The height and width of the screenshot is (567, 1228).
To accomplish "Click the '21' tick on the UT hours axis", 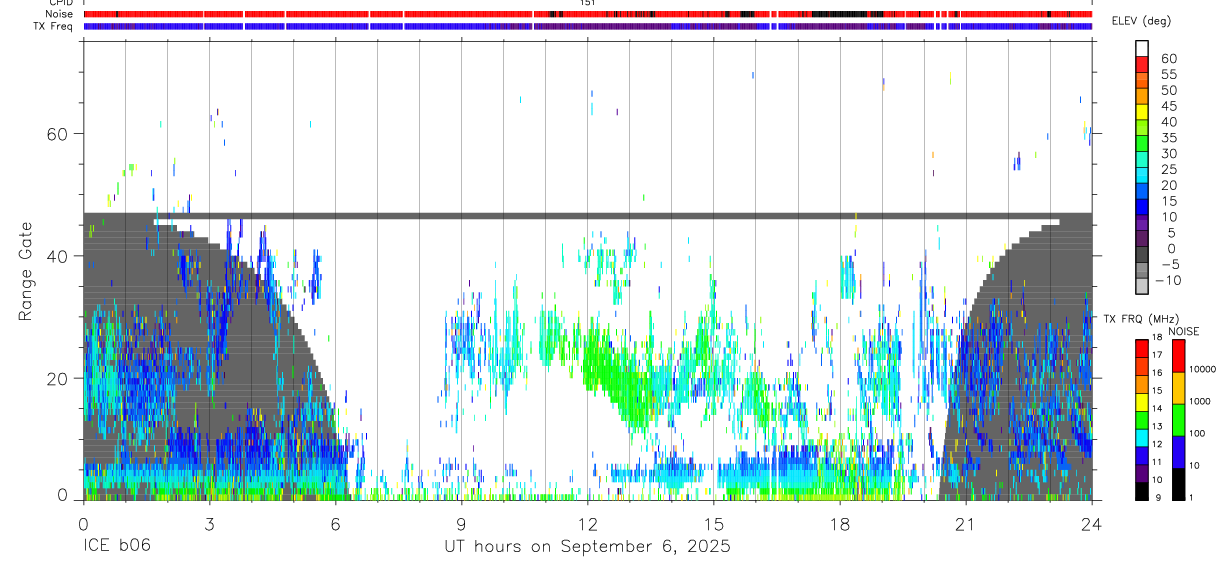I will pos(966,523).
